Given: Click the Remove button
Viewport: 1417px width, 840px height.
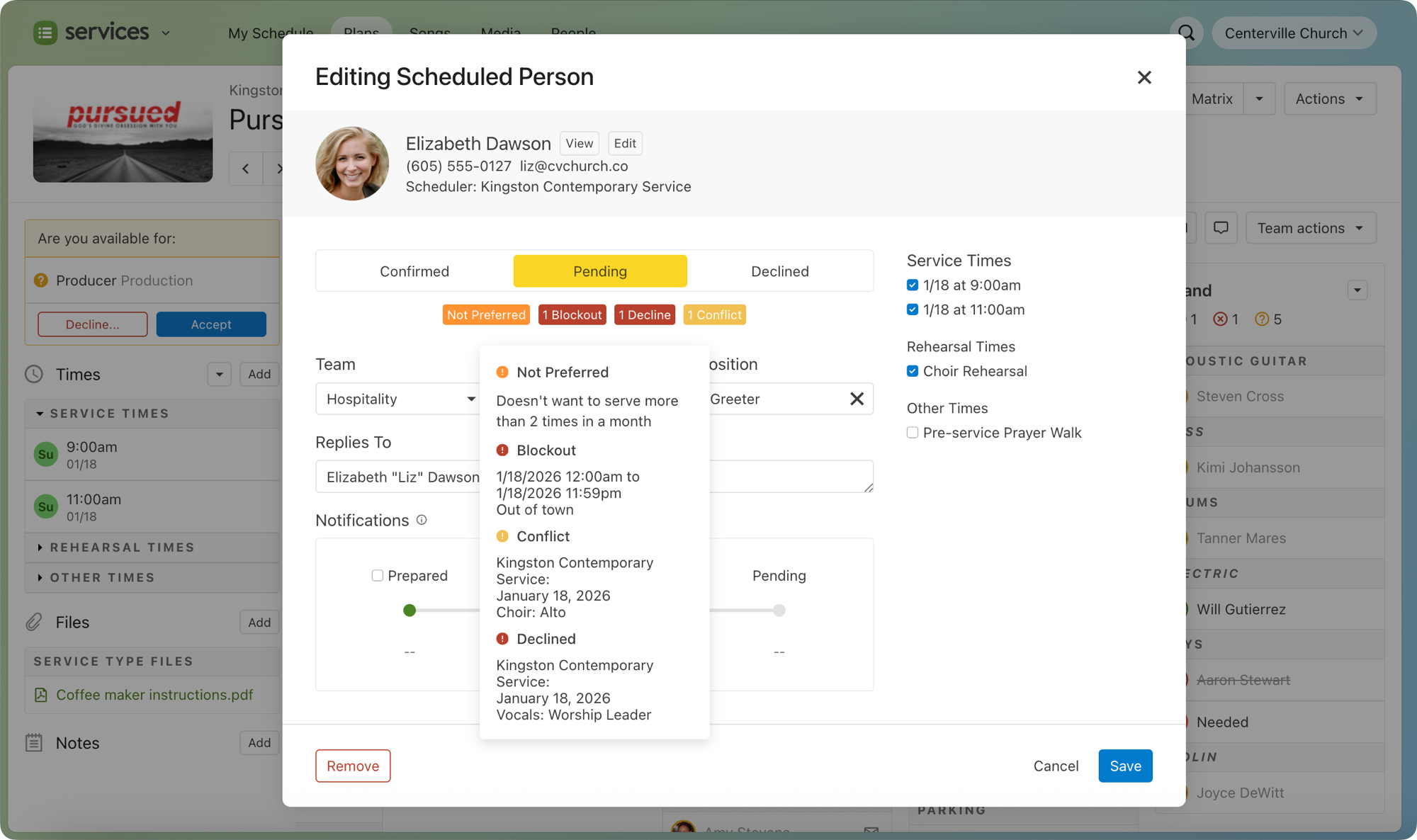Looking at the screenshot, I should 353,766.
